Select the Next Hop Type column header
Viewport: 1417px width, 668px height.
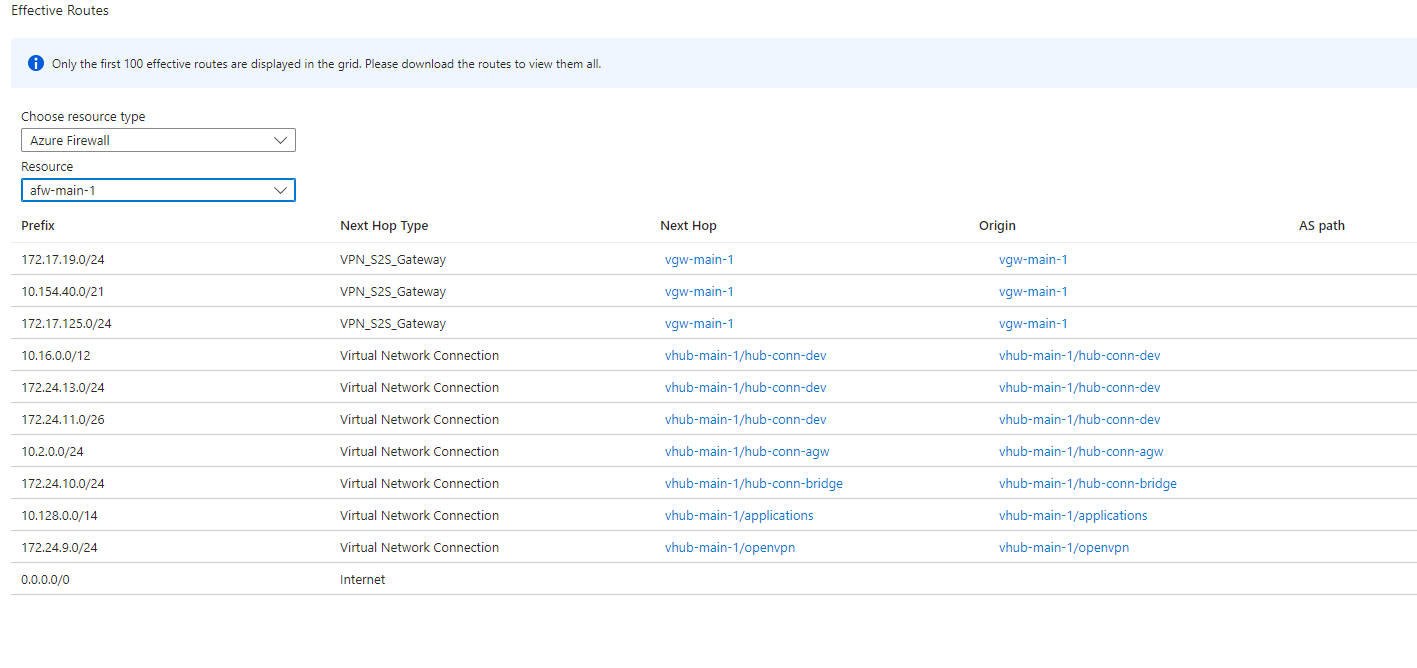coord(384,225)
